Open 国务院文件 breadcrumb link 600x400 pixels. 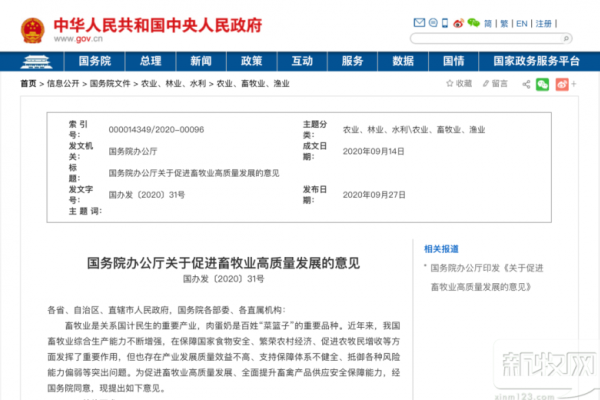tap(110, 83)
